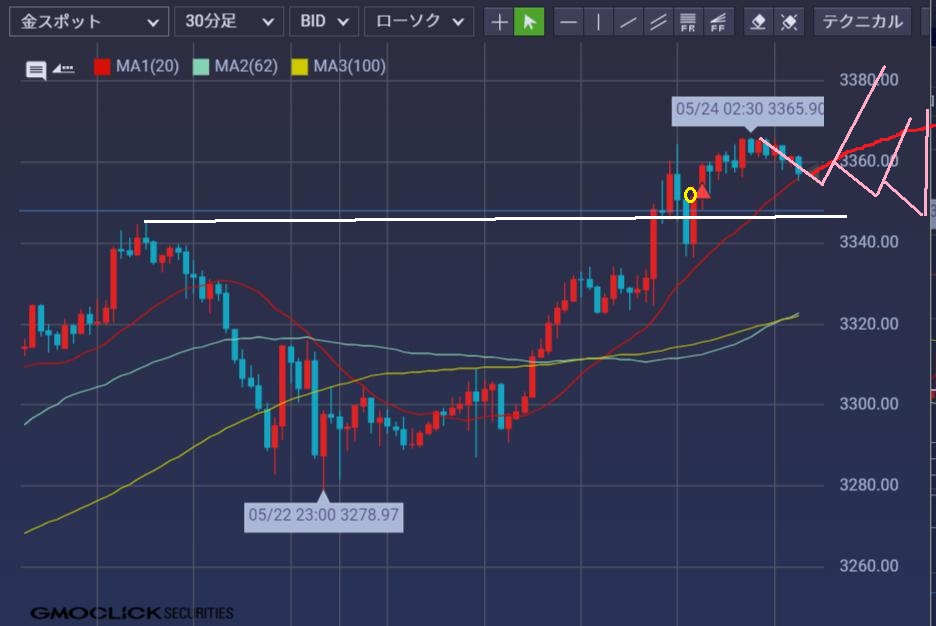Click the 3320.00 price axis label
Viewport: 936px width, 626px height.
[x=869, y=324]
